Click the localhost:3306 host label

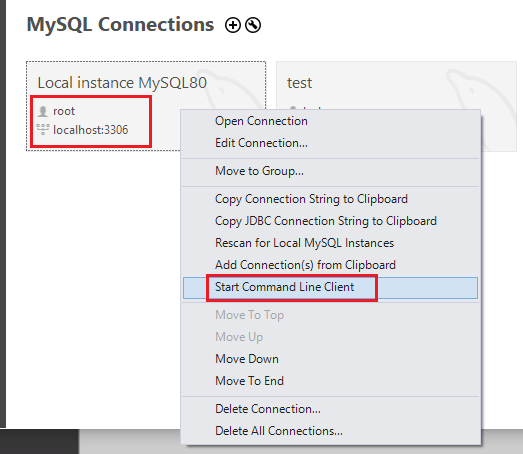(90, 130)
